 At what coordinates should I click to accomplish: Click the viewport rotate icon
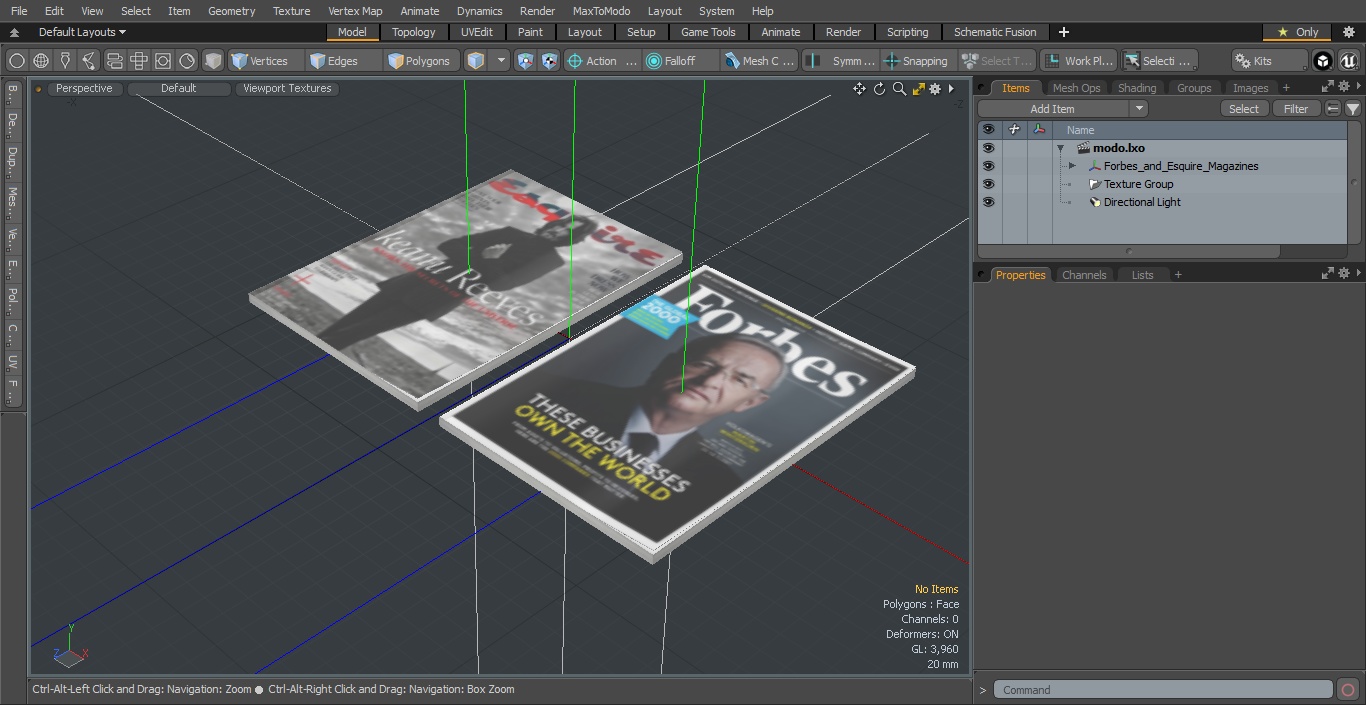point(879,89)
